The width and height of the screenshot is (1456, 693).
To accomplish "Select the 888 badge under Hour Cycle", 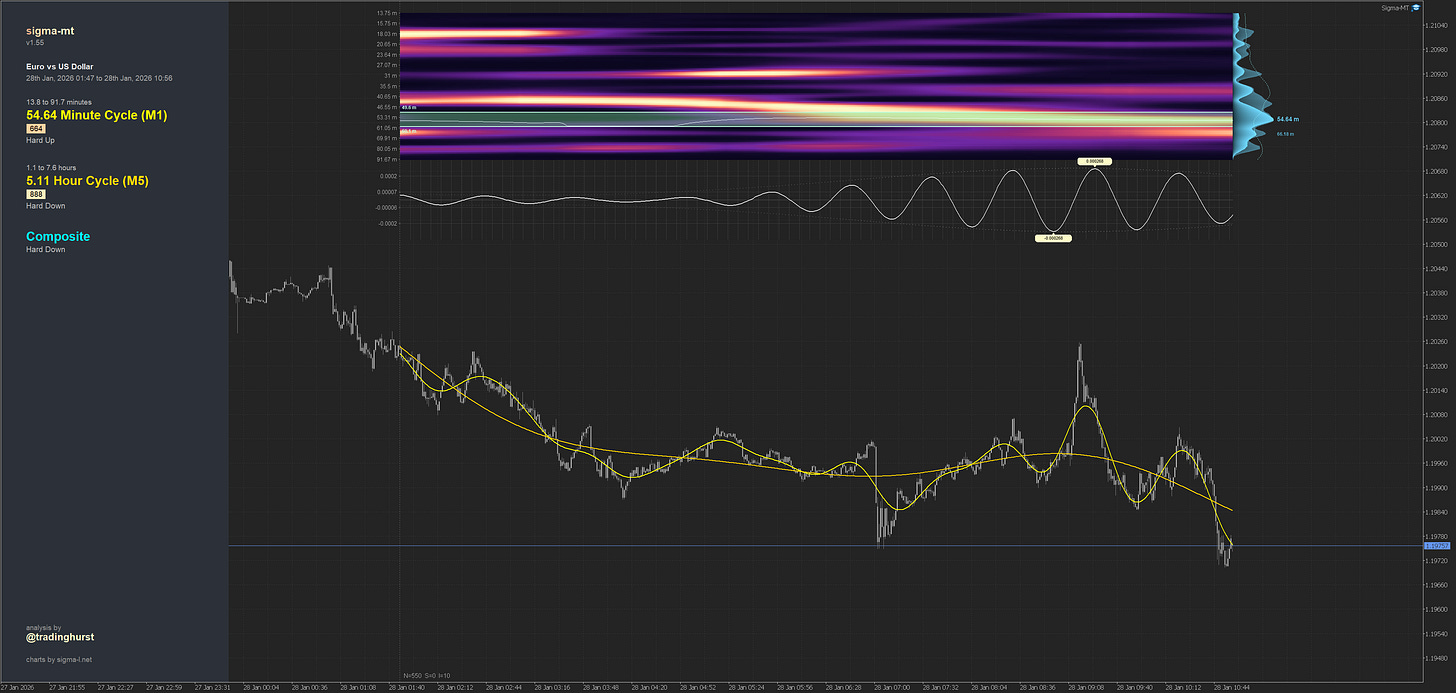I will click(x=36, y=194).
